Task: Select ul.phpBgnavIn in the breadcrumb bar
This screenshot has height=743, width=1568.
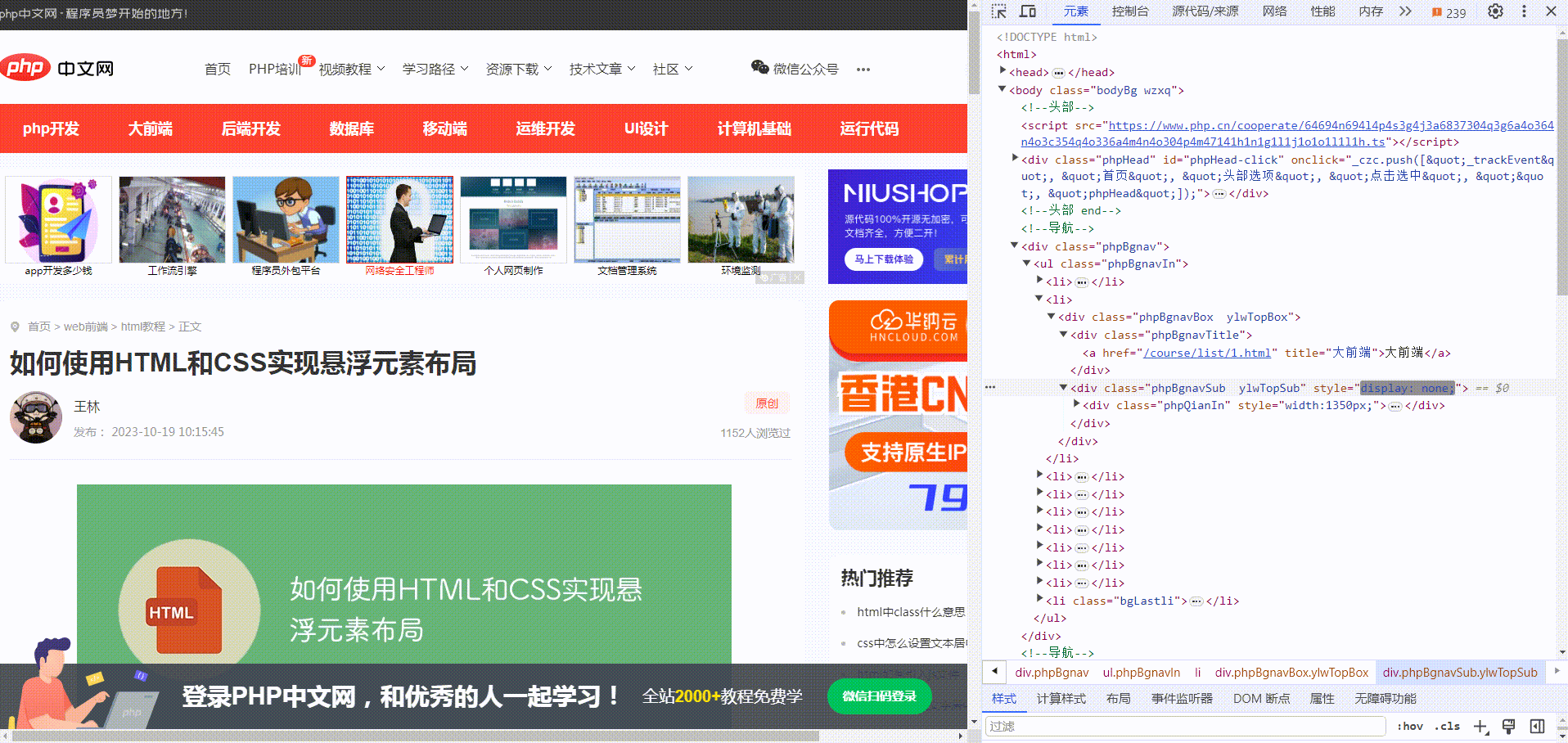Action: pos(1142,673)
